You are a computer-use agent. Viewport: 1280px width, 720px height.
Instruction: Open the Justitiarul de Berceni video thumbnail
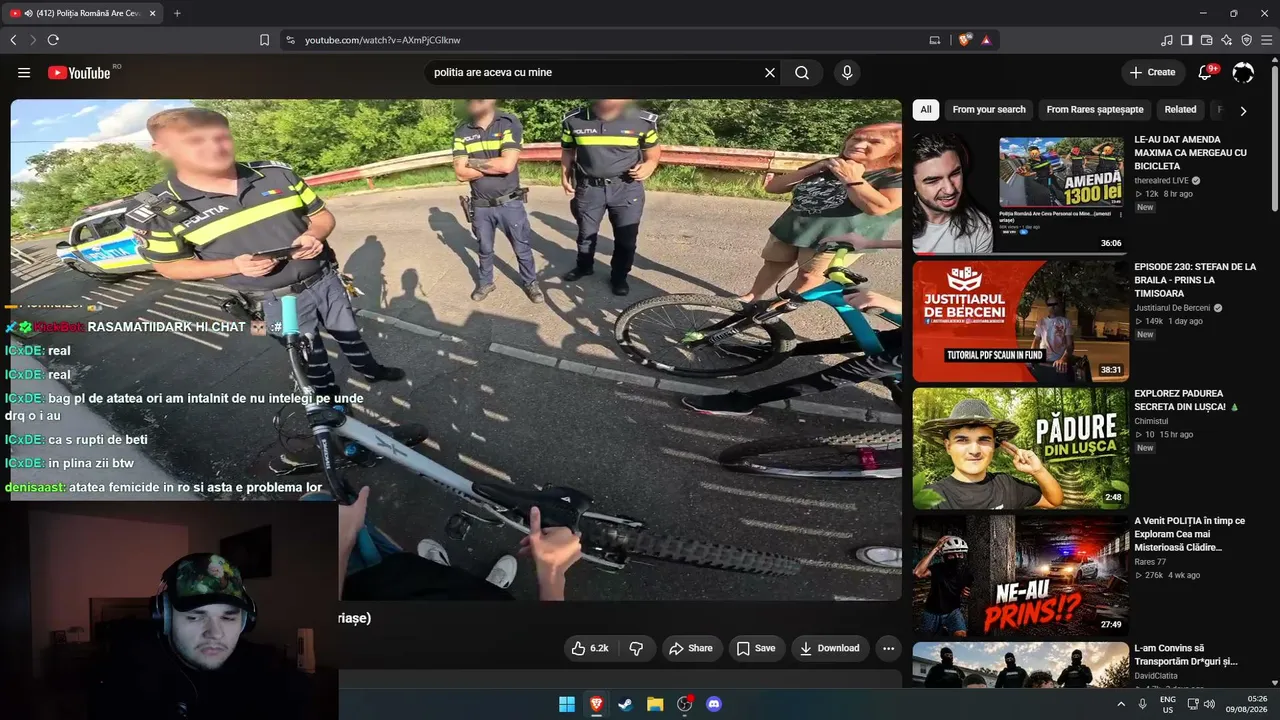pyautogui.click(x=1020, y=321)
